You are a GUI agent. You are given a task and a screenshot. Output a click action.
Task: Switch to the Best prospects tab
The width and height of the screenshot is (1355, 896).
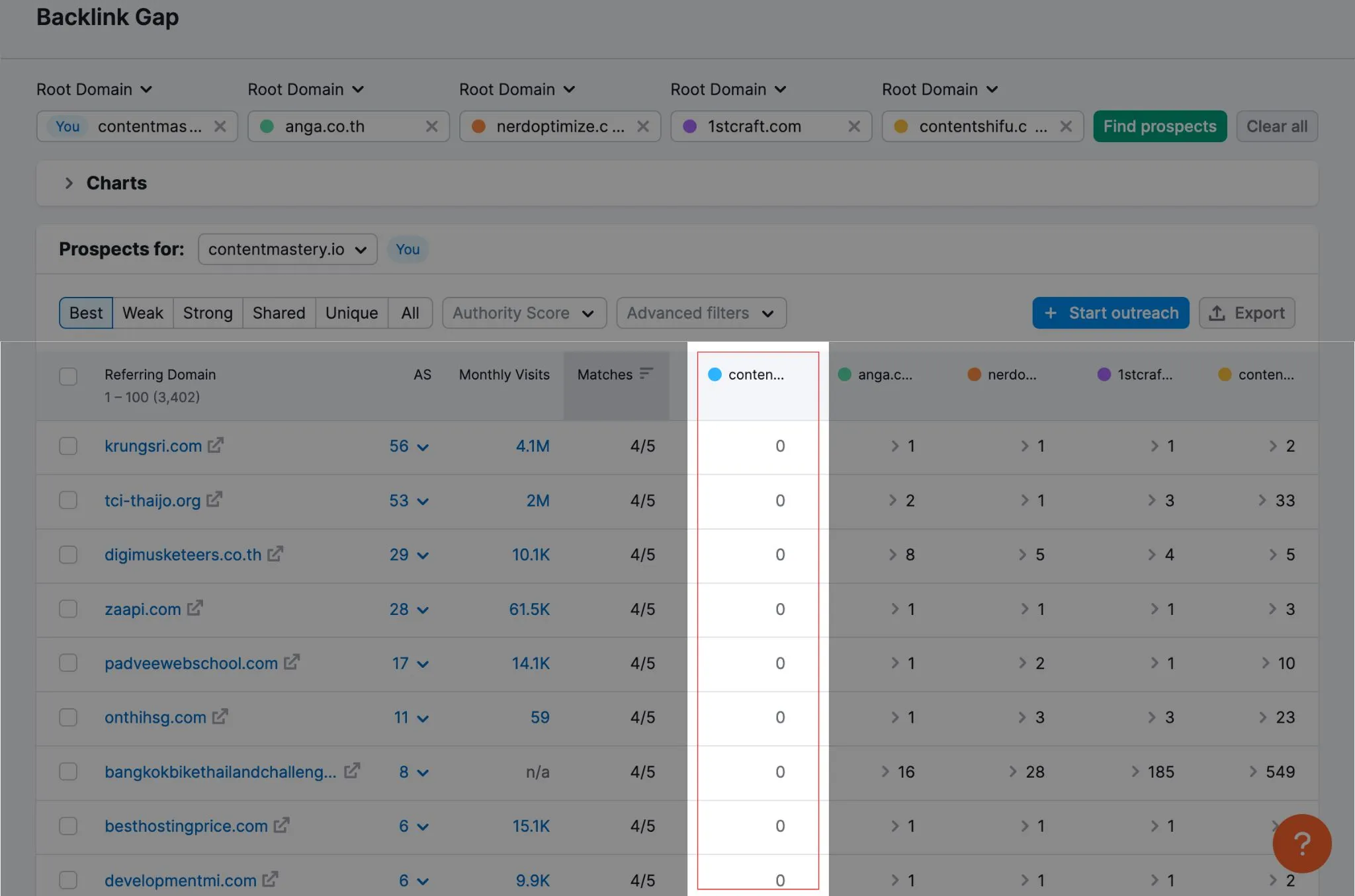pos(86,313)
